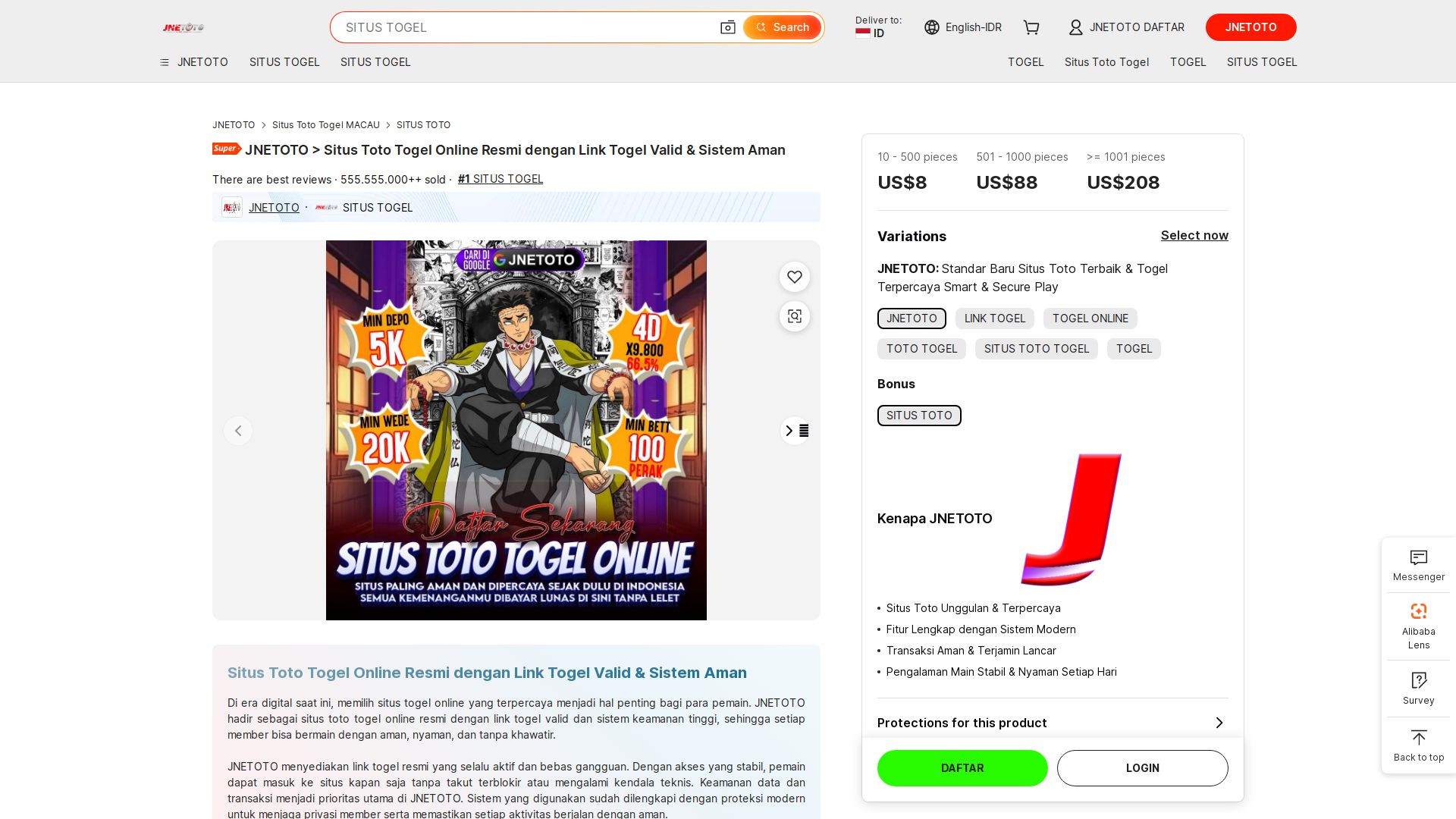Open the JNETOTO hamburger categories menu
Viewport: 1456px width, 819px height.
point(194,62)
